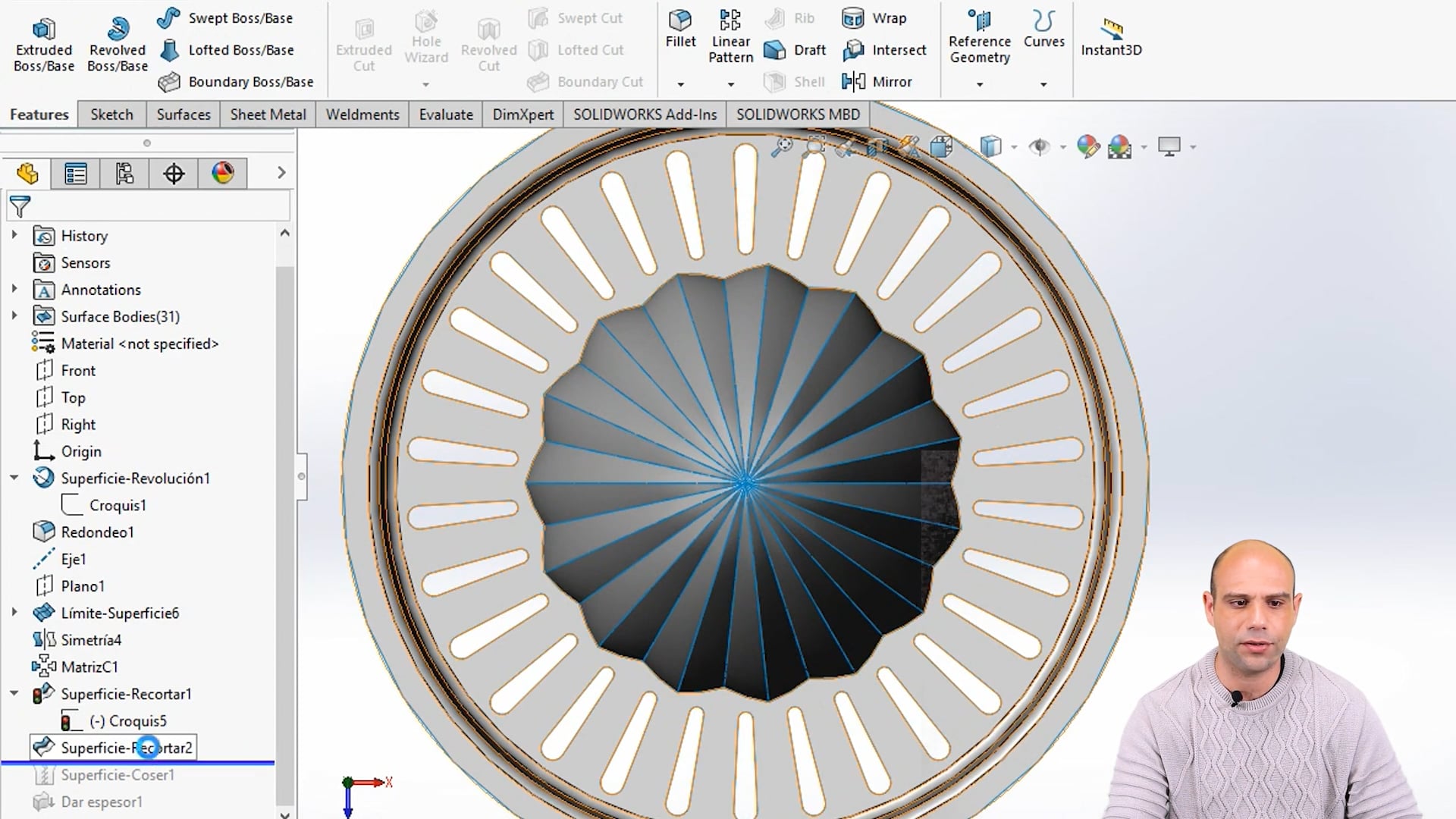Viewport: 1456px width, 819px height.
Task: Open Display Style dropdown arrow
Action: 1014,147
